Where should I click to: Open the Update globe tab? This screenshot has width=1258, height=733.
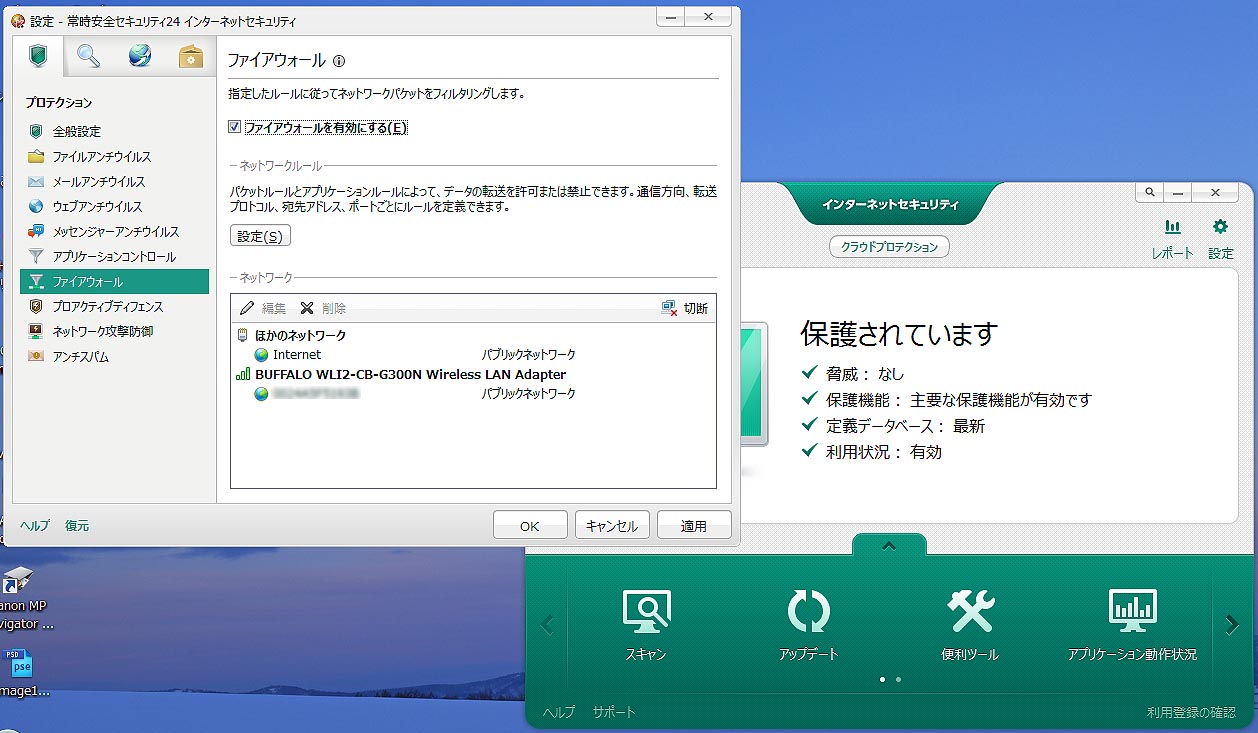(x=140, y=57)
